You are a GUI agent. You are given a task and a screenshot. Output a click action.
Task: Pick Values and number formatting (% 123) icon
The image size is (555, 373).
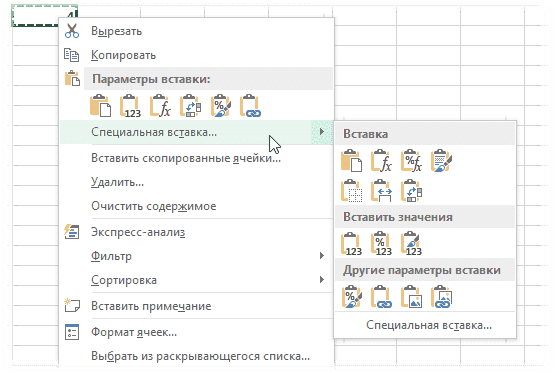(381, 243)
